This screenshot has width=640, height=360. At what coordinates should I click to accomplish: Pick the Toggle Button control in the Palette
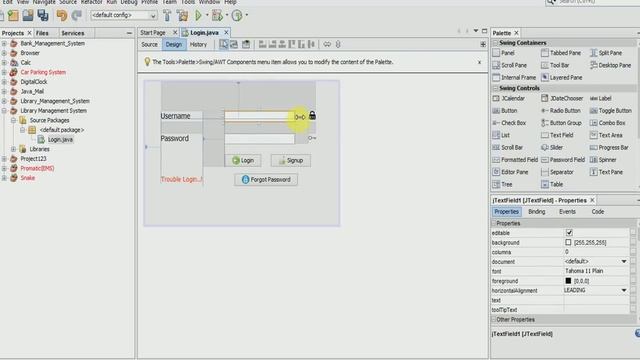[611, 111]
